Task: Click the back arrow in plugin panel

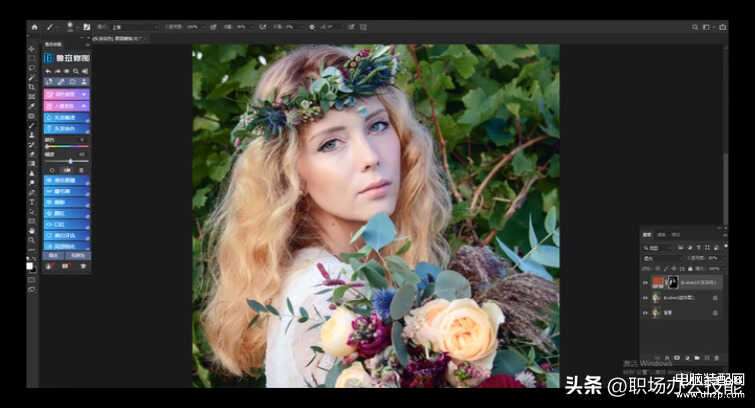Action: pos(47,71)
